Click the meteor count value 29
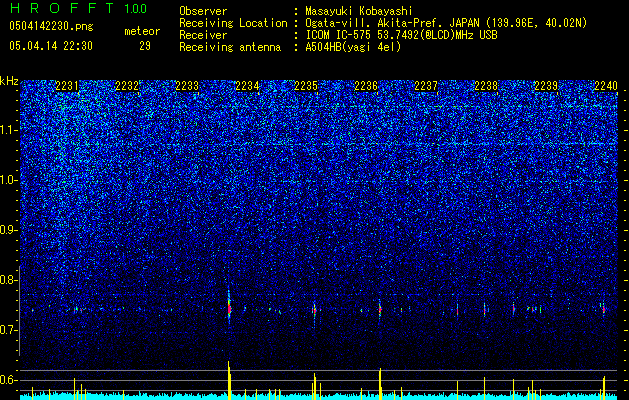 [145, 46]
